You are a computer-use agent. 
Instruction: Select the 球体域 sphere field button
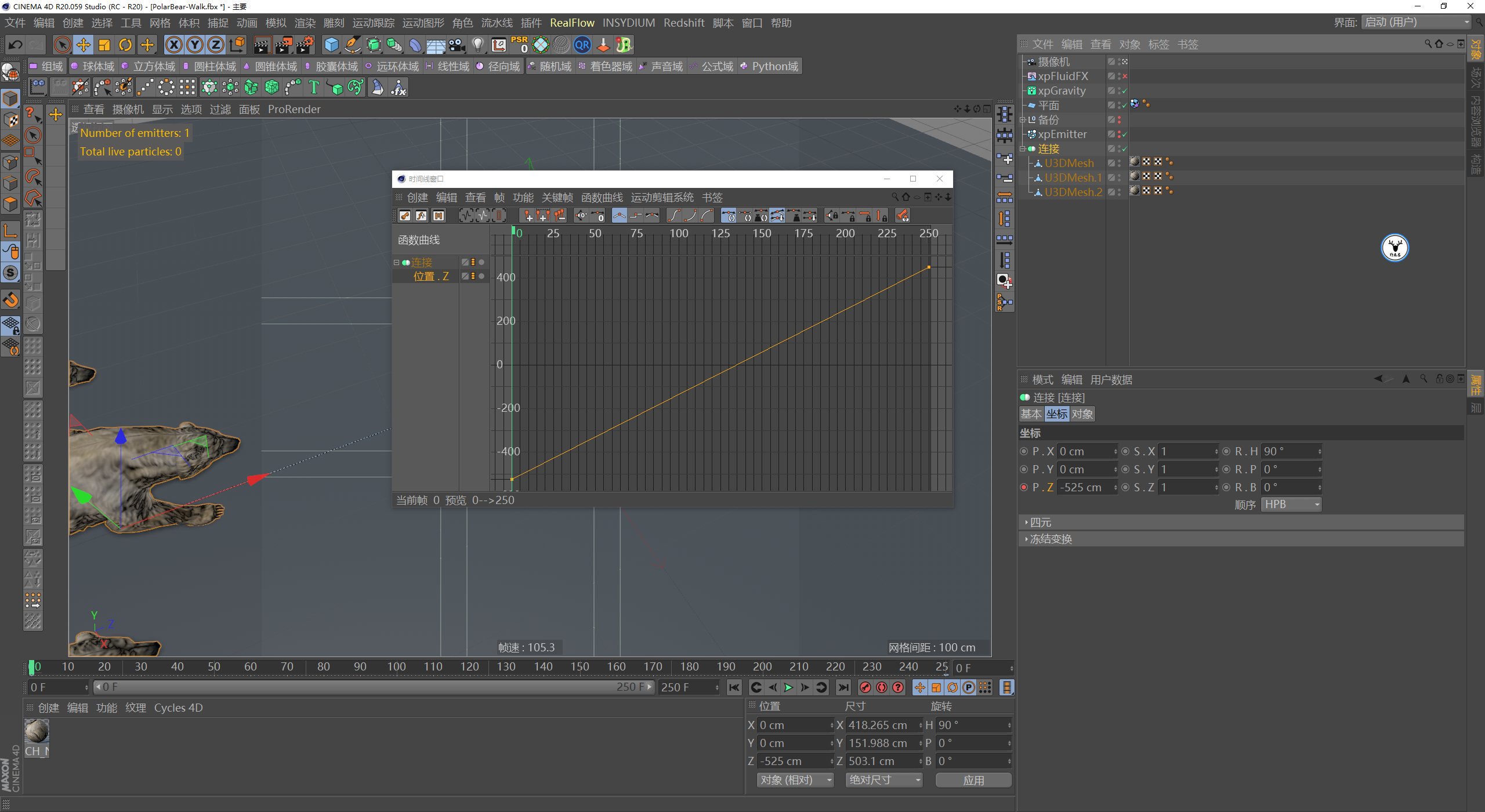tap(93, 66)
